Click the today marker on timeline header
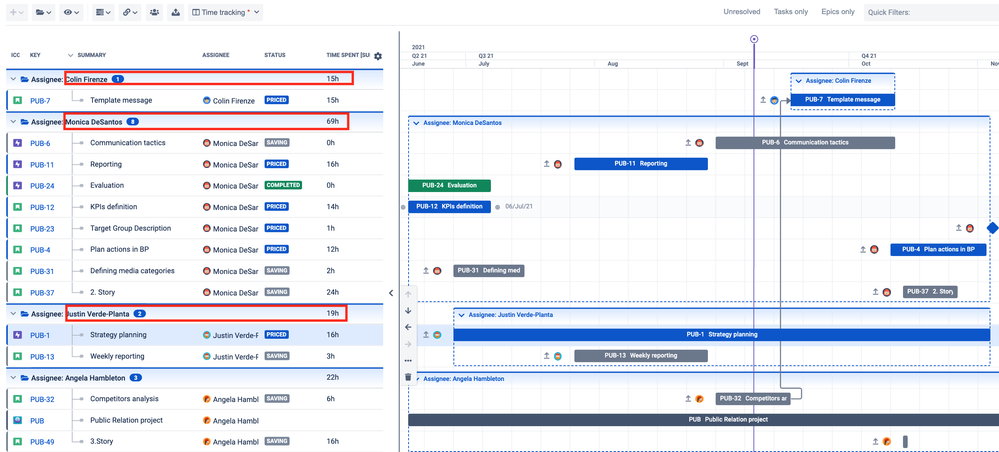Image resolution: width=999 pixels, height=452 pixels. click(754, 39)
